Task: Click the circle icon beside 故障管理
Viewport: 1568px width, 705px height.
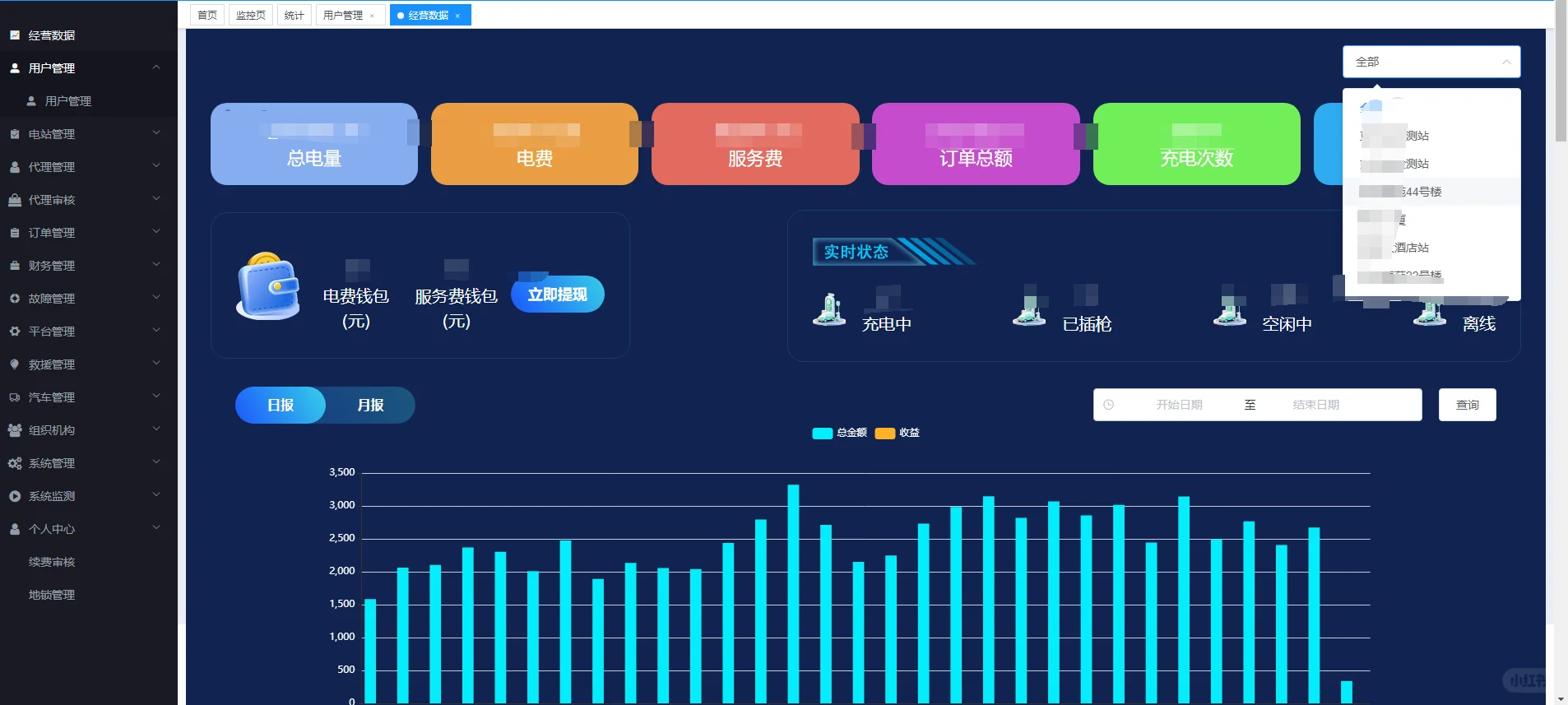Action: [15, 299]
